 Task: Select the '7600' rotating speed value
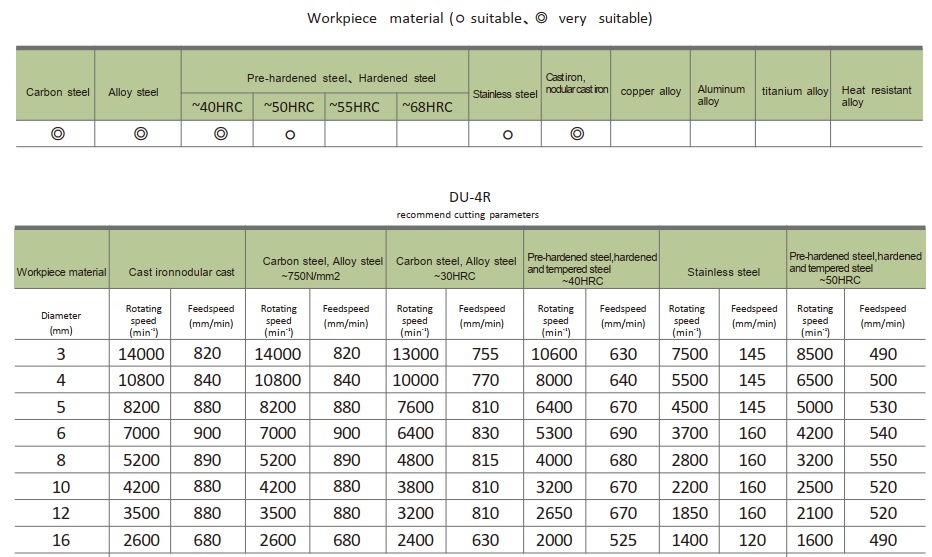pos(415,407)
